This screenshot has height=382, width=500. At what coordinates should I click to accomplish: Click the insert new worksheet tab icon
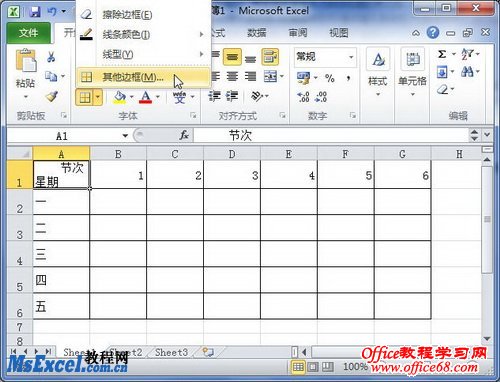click(208, 352)
